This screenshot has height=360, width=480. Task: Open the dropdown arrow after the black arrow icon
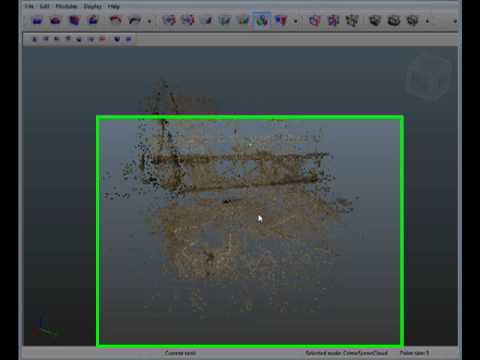150,21
